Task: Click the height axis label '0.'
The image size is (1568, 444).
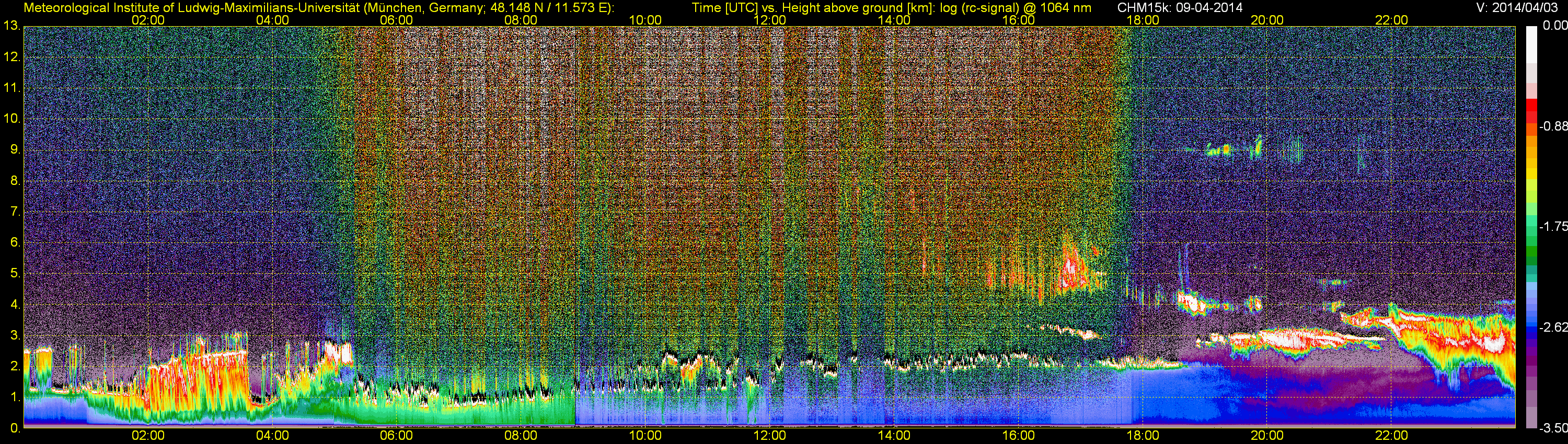Action: [x=15, y=428]
